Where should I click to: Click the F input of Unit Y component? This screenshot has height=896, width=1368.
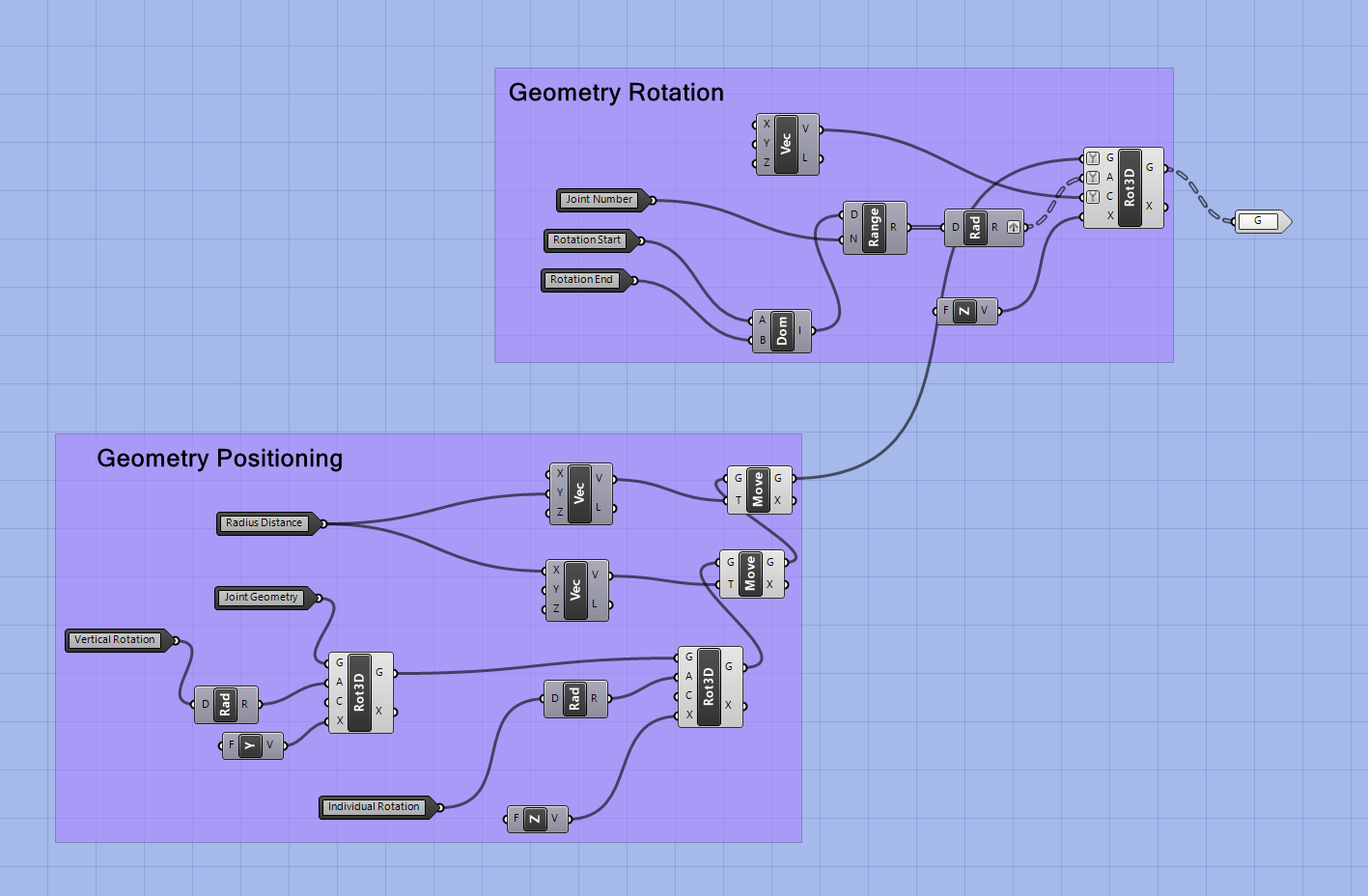(x=232, y=745)
